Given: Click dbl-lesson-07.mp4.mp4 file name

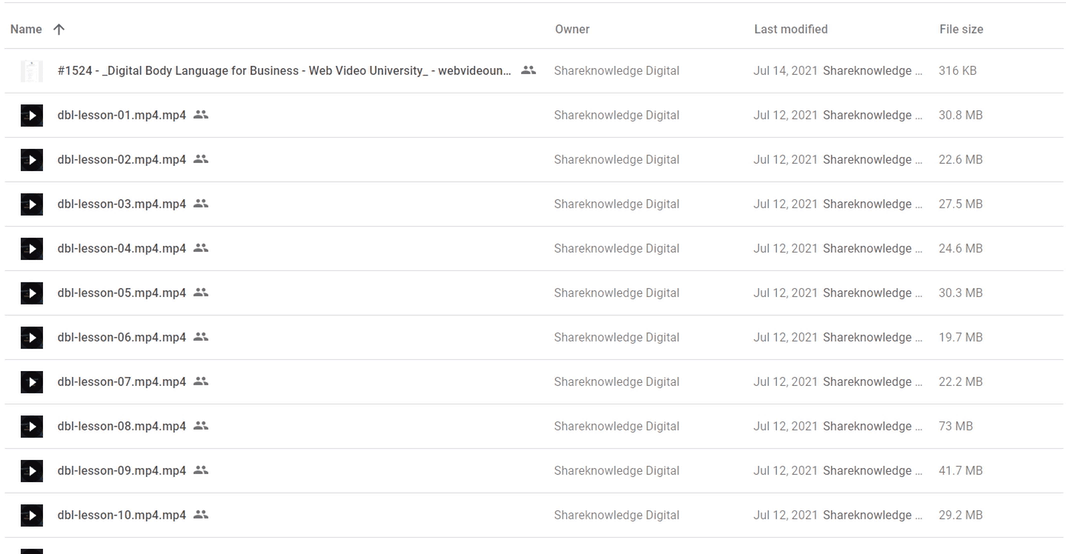Looking at the screenshot, I should 122,382.
